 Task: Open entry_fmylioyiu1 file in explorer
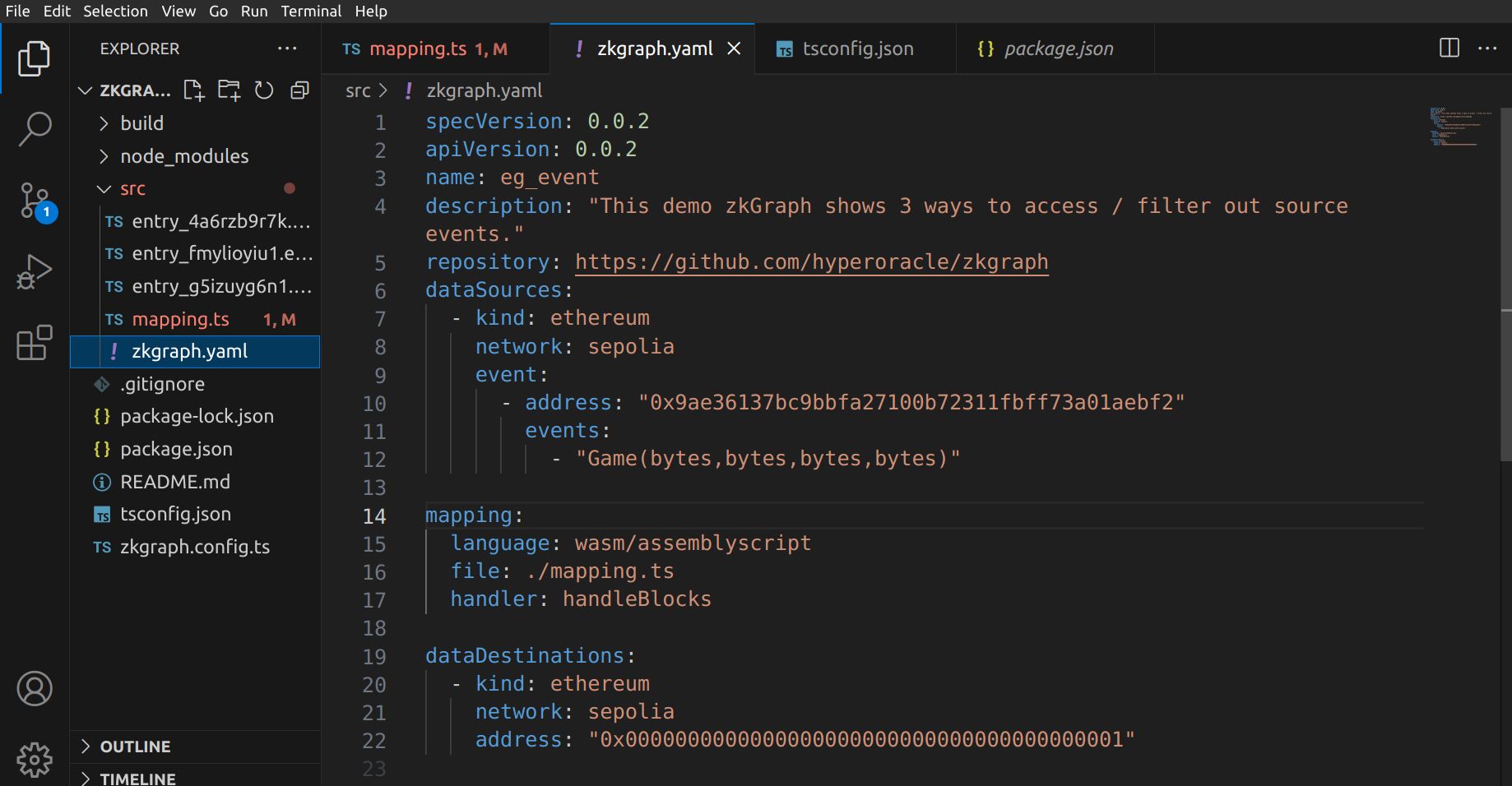[196, 254]
